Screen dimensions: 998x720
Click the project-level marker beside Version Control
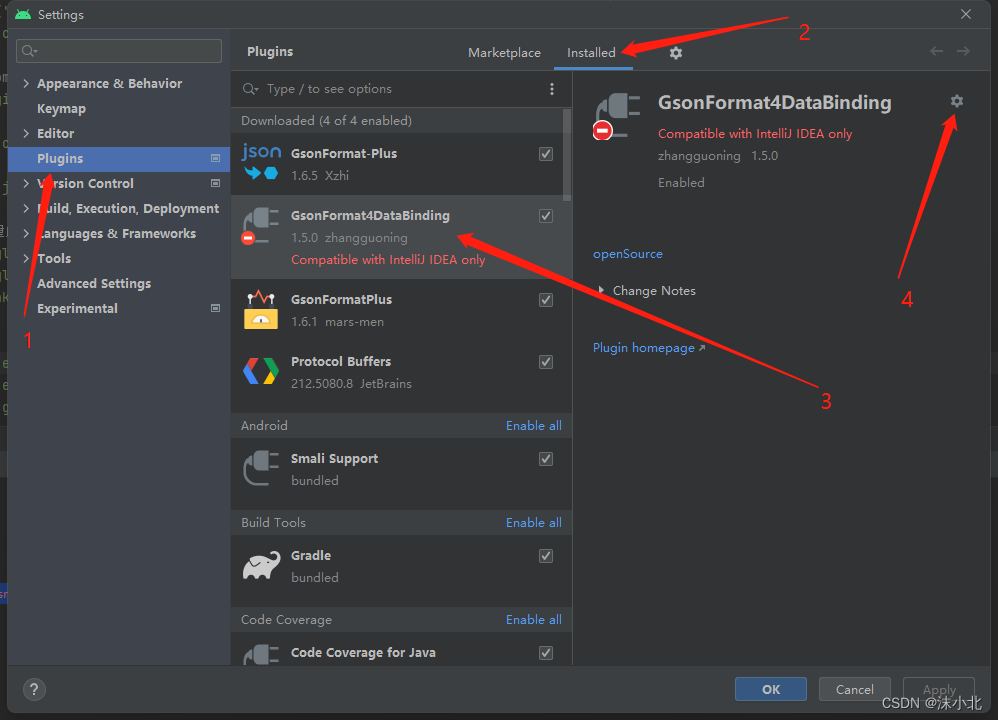point(216,183)
